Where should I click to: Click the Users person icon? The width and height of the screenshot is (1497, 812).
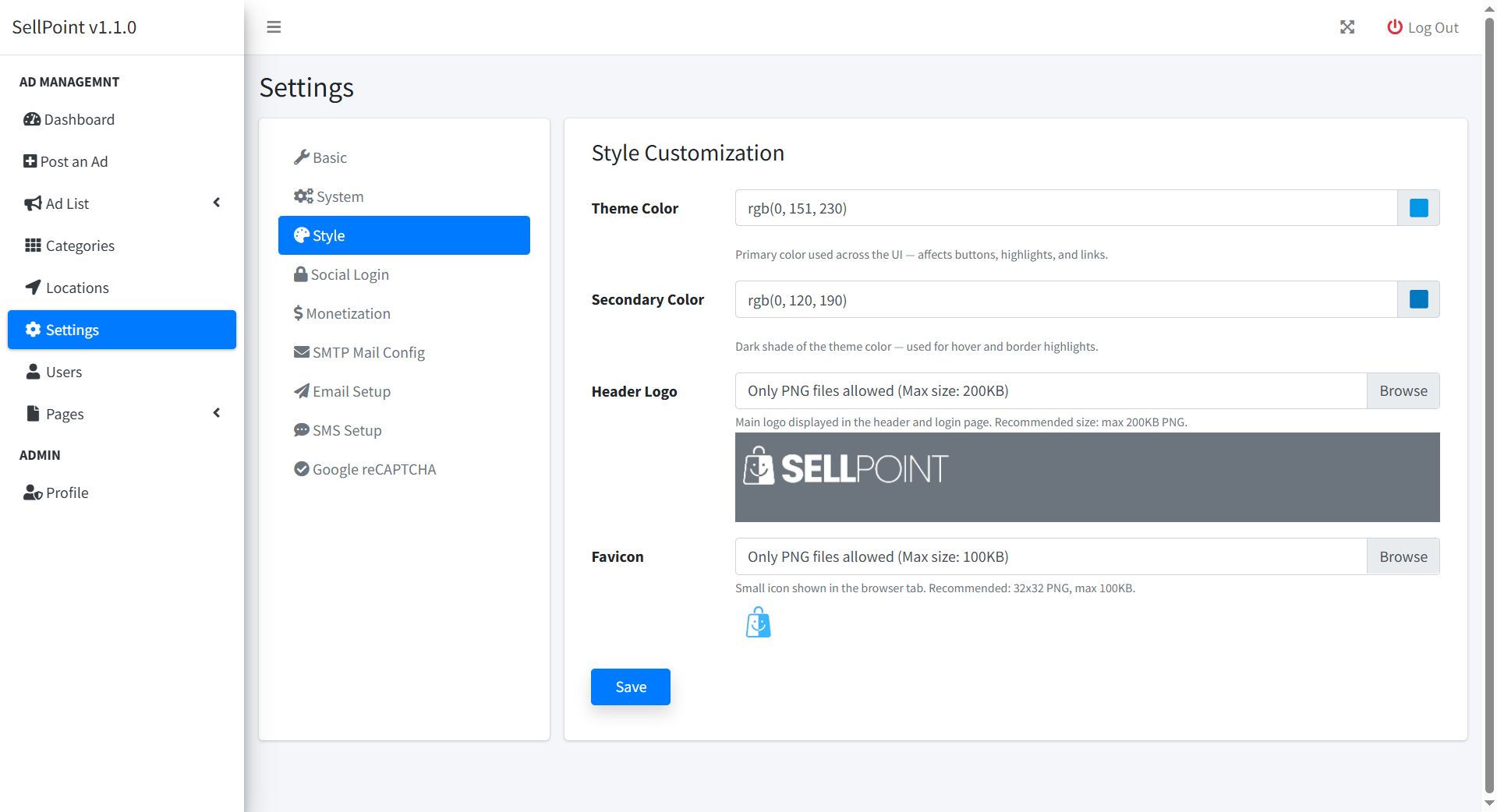(x=33, y=372)
